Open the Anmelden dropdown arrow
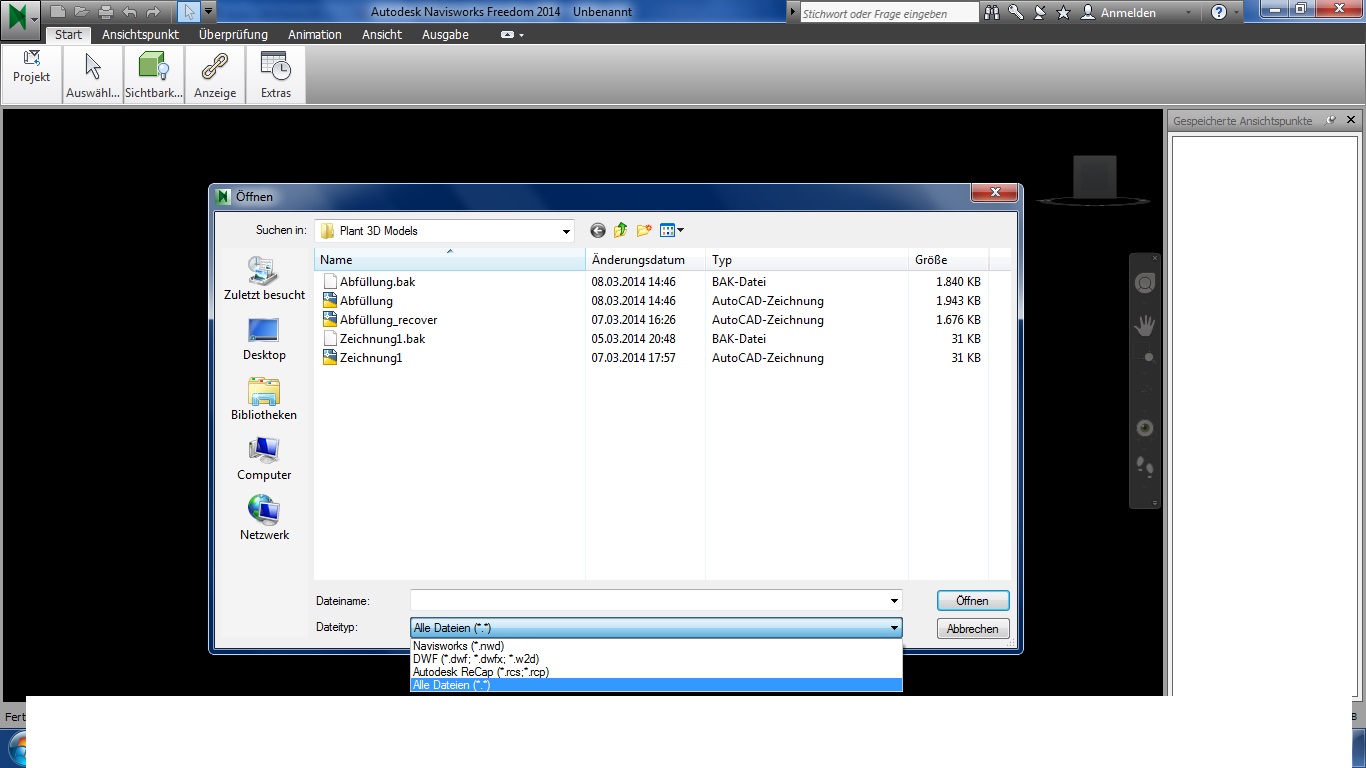The width and height of the screenshot is (1366, 768). (x=1188, y=13)
